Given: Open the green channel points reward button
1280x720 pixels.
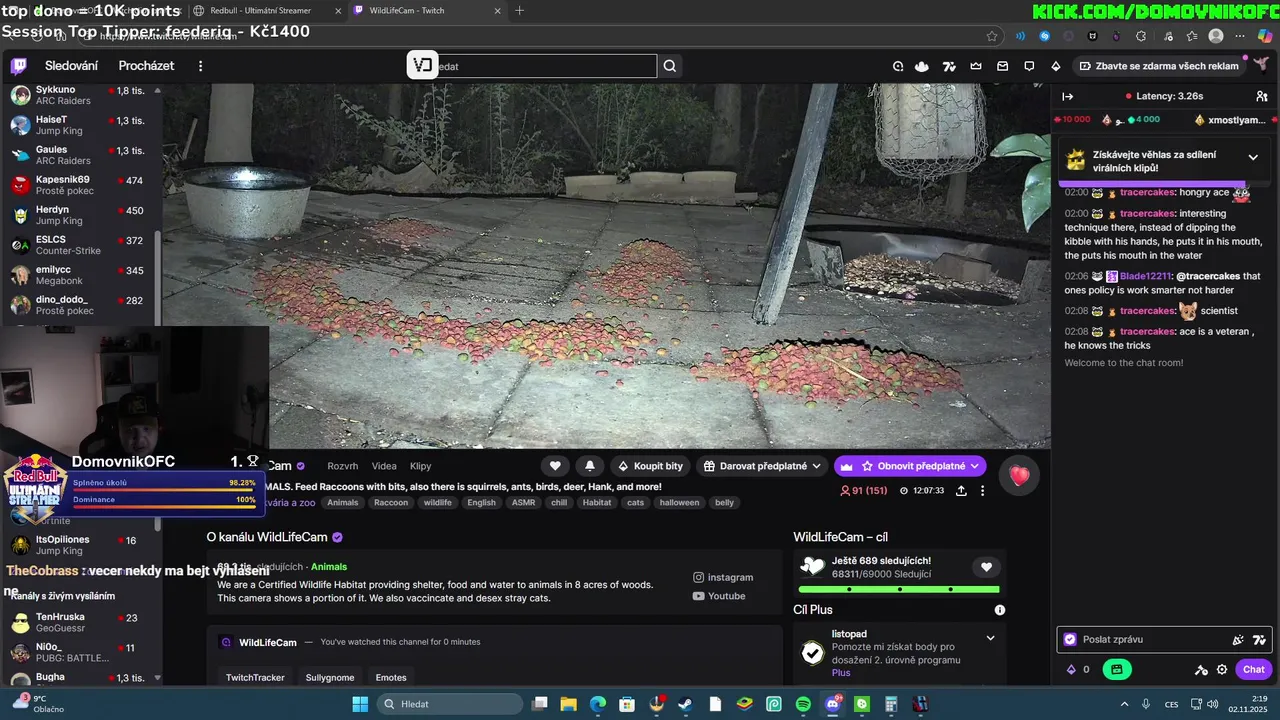Looking at the screenshot, I should [x=1118, y=670].
